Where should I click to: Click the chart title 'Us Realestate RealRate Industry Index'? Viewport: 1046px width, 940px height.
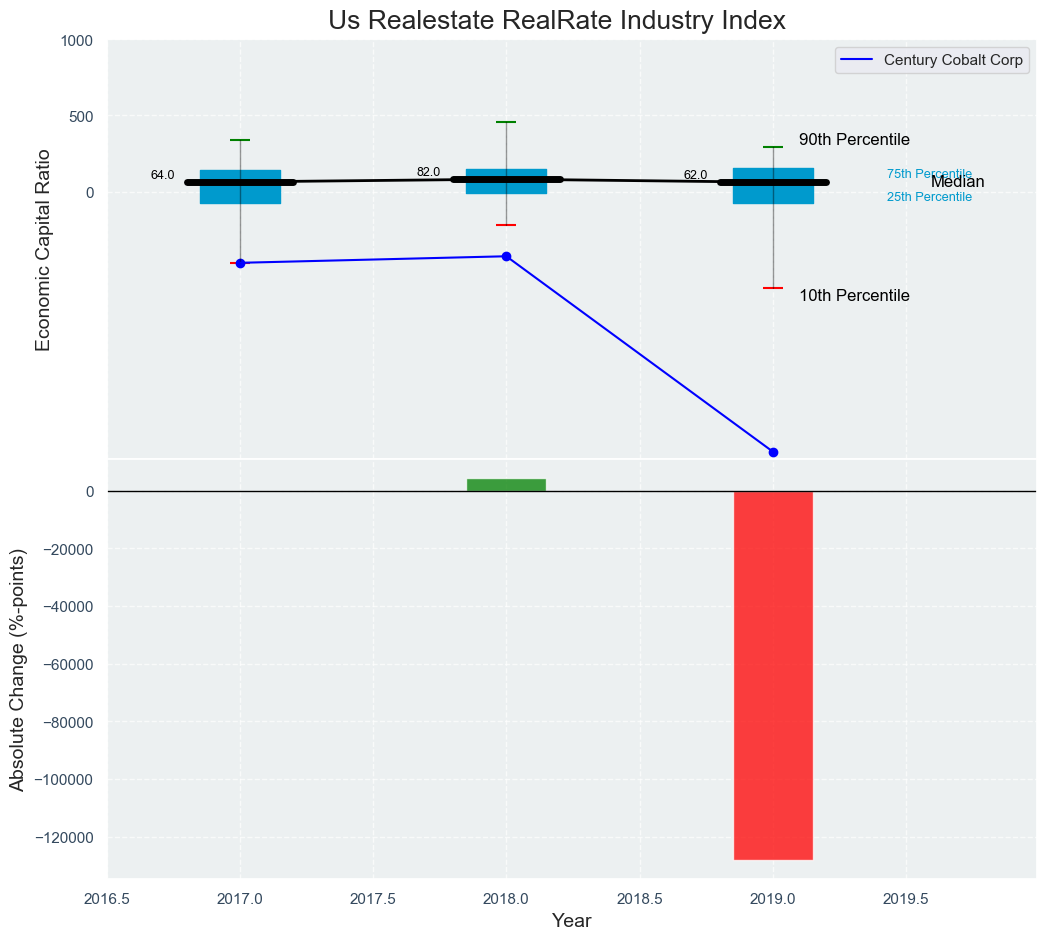pyautogui.click(x=557, y=21)
